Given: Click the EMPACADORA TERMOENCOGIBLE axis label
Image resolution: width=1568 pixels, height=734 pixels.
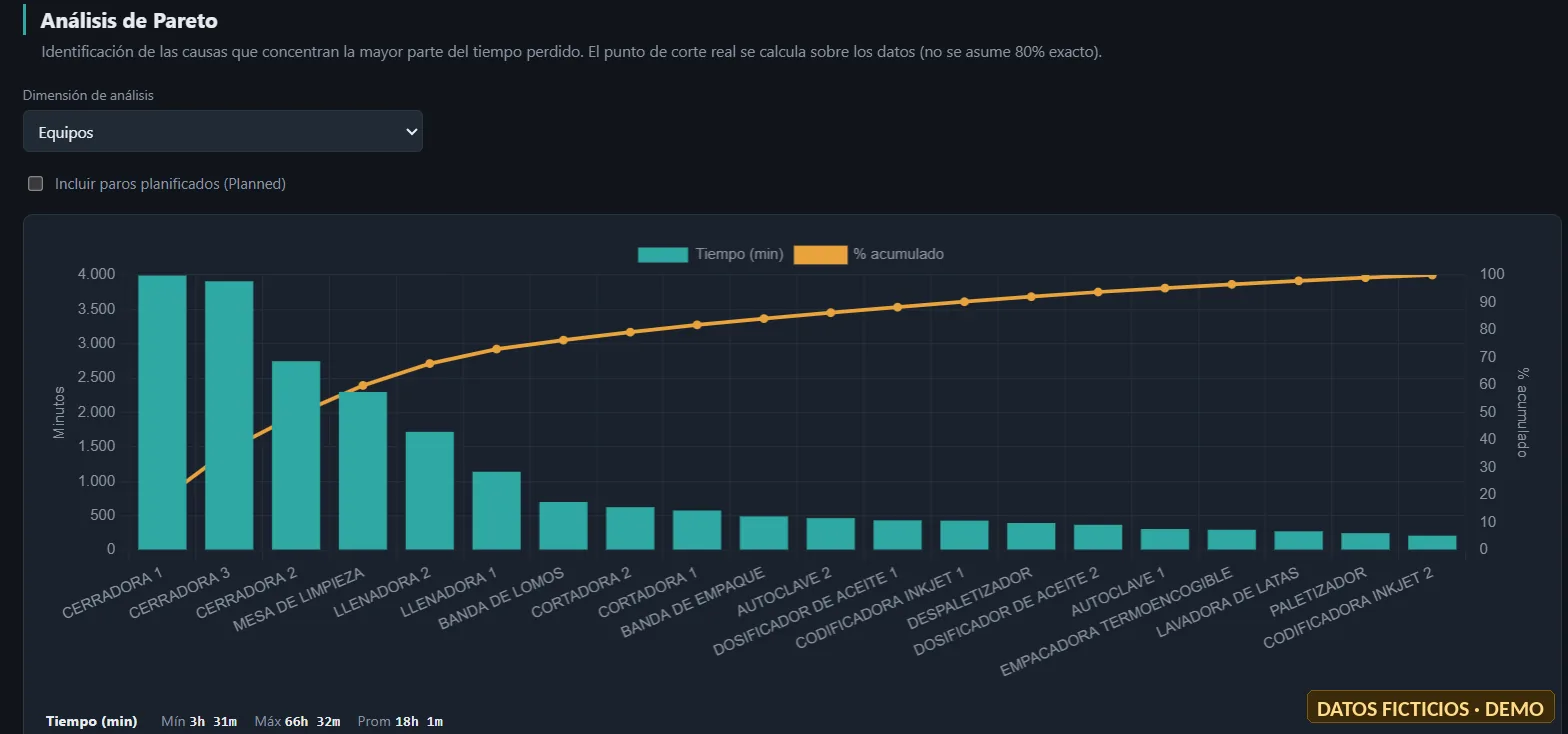Looking at the screenshot, I should point(1115,621).
